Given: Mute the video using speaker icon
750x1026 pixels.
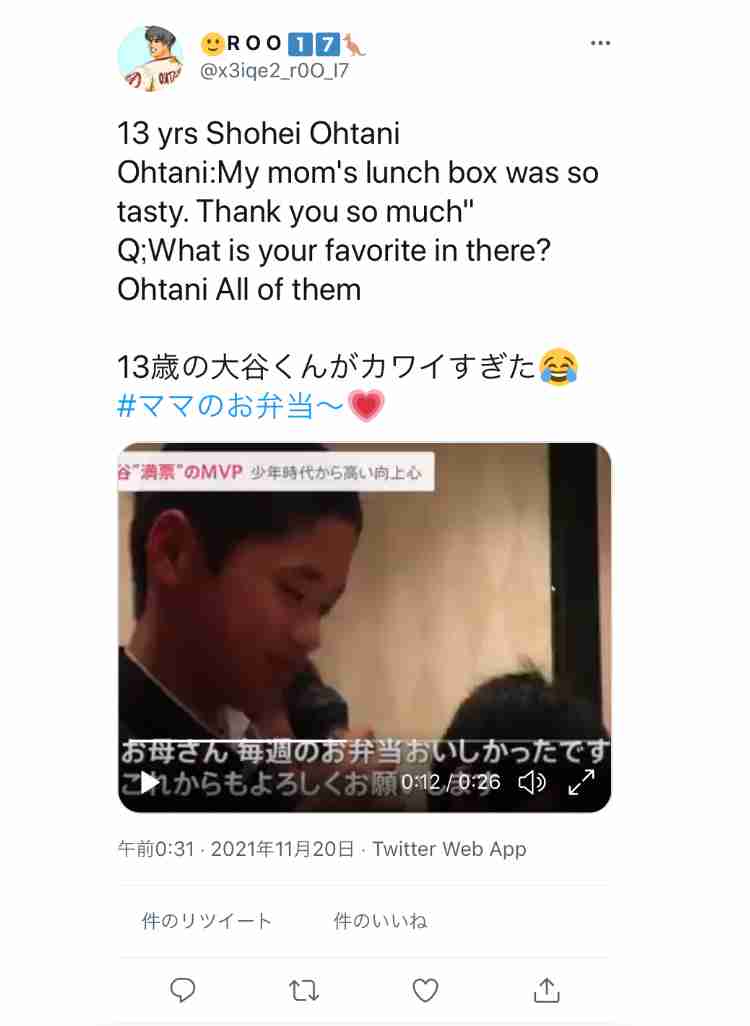Looking at the screenshot, I should [x=531, y=782].
